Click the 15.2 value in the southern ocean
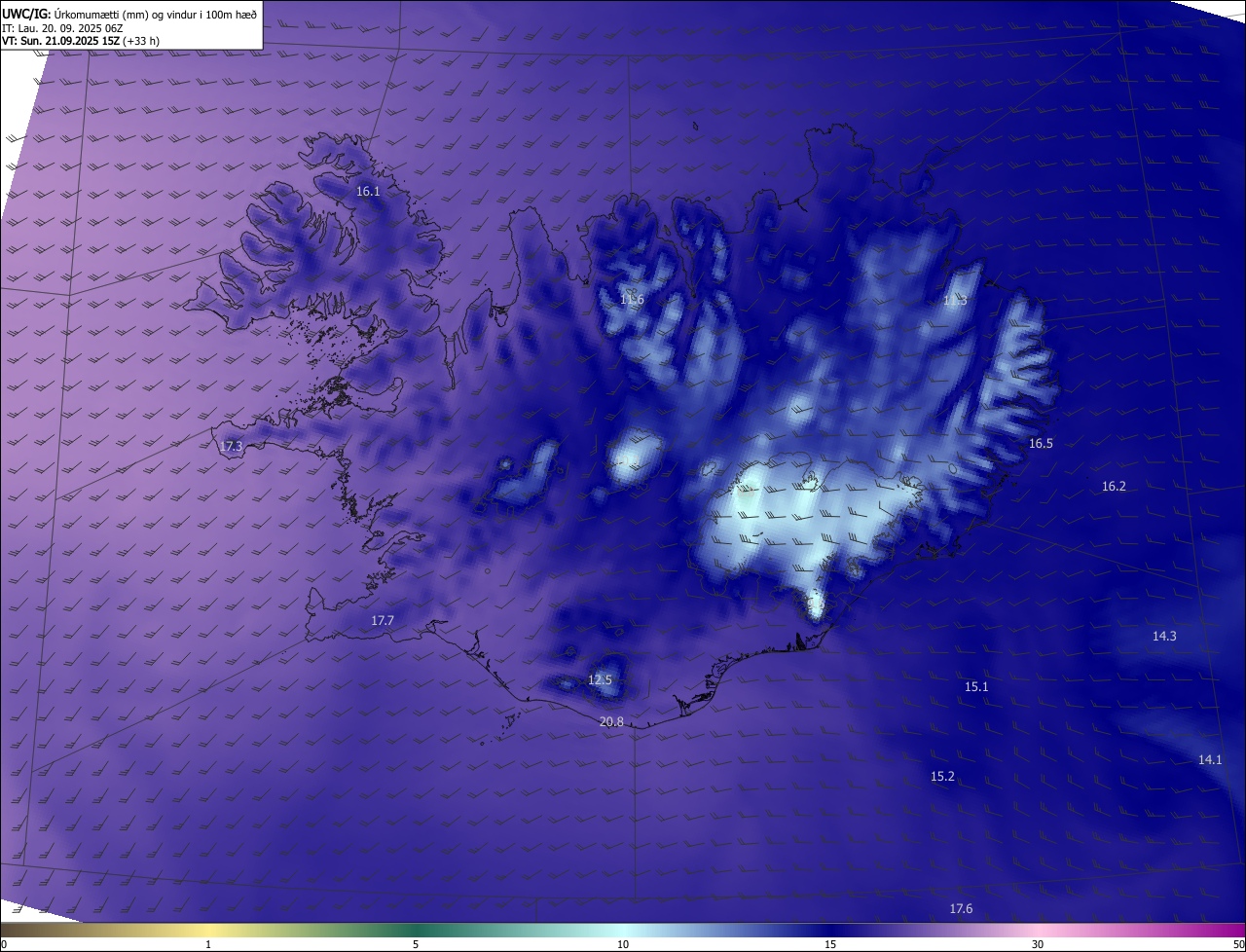 pyautogui.click(x=942, y=776)
